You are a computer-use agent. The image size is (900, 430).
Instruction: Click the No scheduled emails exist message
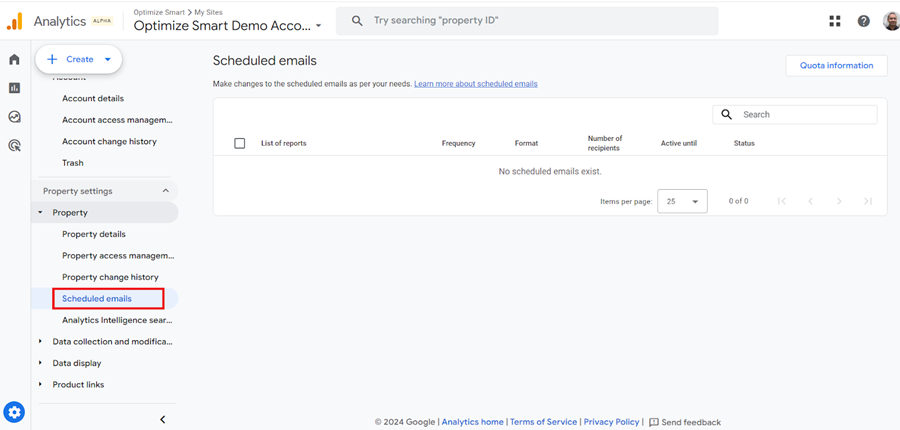(x=550, y=172)
